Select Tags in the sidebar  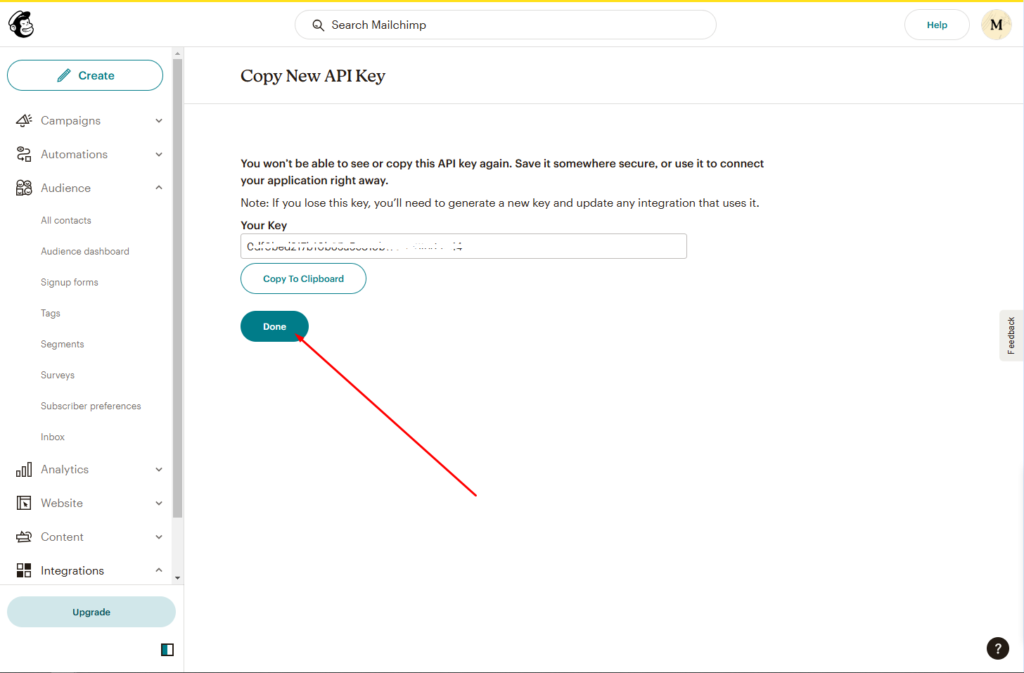click(50, 313)
